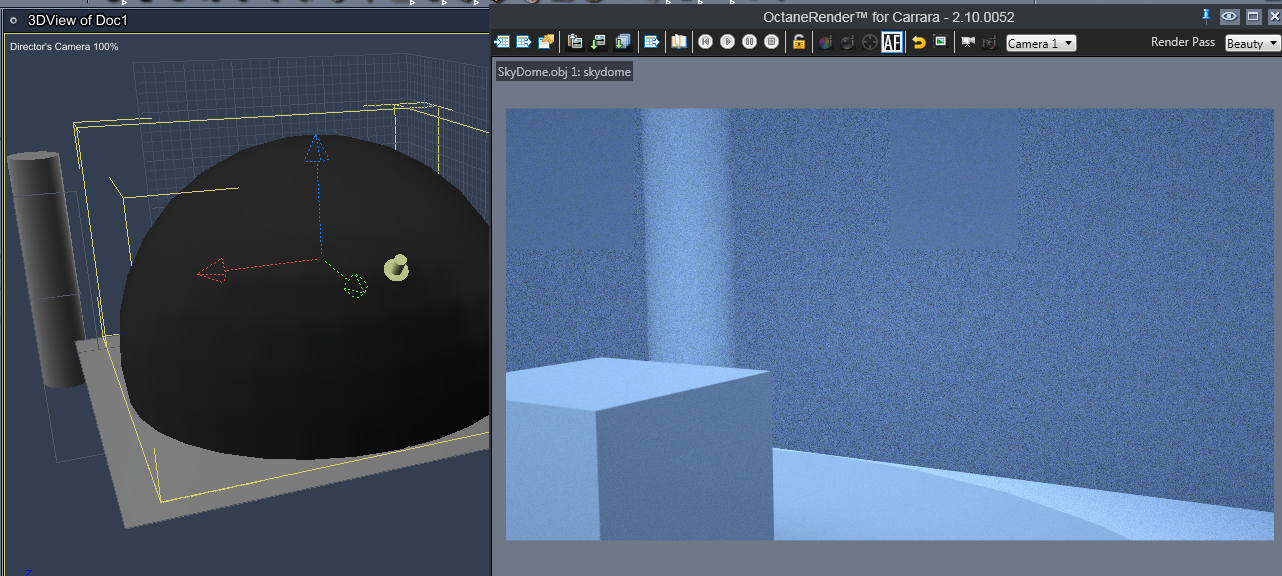Click the first Octane toolbar import-table icon

(502, 42)
